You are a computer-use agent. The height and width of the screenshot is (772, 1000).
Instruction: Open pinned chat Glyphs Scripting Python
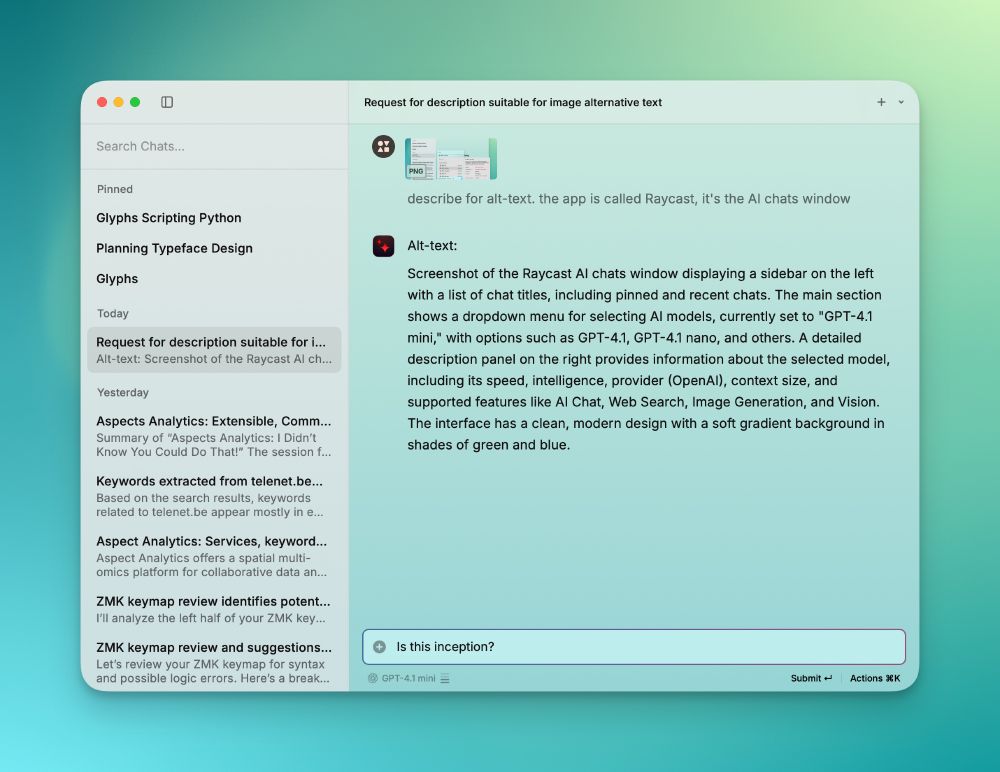click(169, 218)
